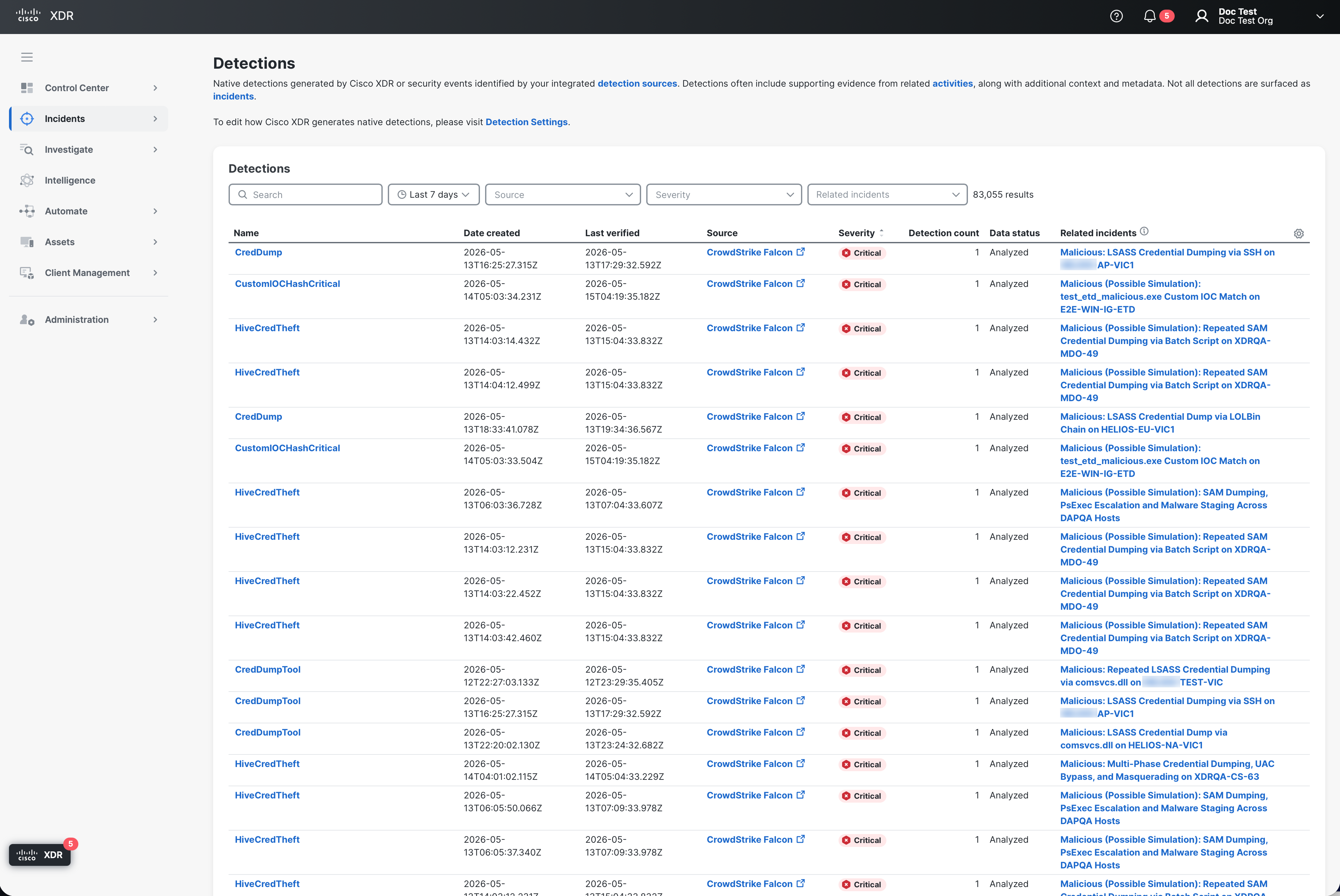Open table column settings gear icon
Image resolution: width=1340 pixels, height=896 pixels.
pyautogui.click(x=1299, y=234)
